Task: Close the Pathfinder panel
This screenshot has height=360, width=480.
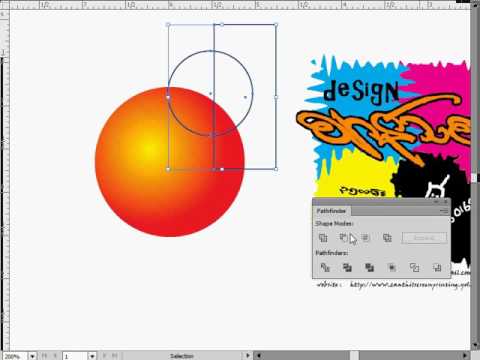Action: (446, 201)
